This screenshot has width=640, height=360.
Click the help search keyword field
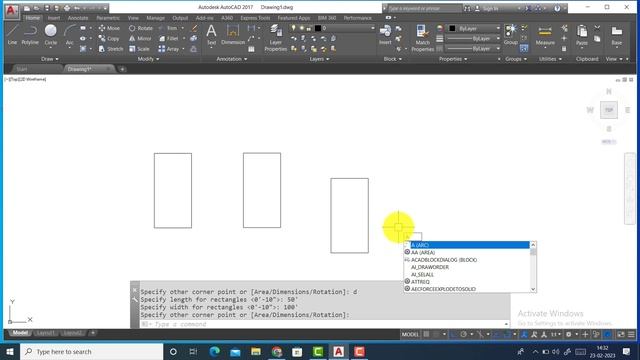coord(424,8)
